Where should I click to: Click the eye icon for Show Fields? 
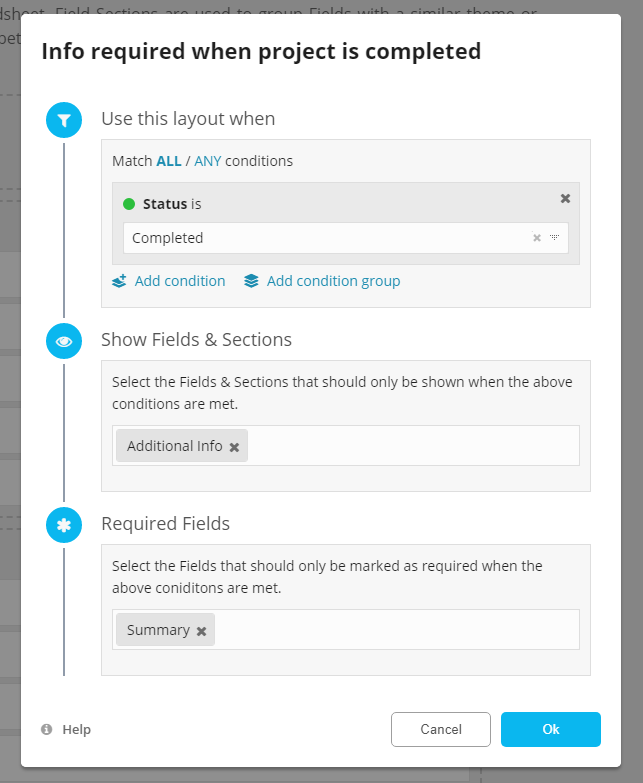tap(64, 341)
